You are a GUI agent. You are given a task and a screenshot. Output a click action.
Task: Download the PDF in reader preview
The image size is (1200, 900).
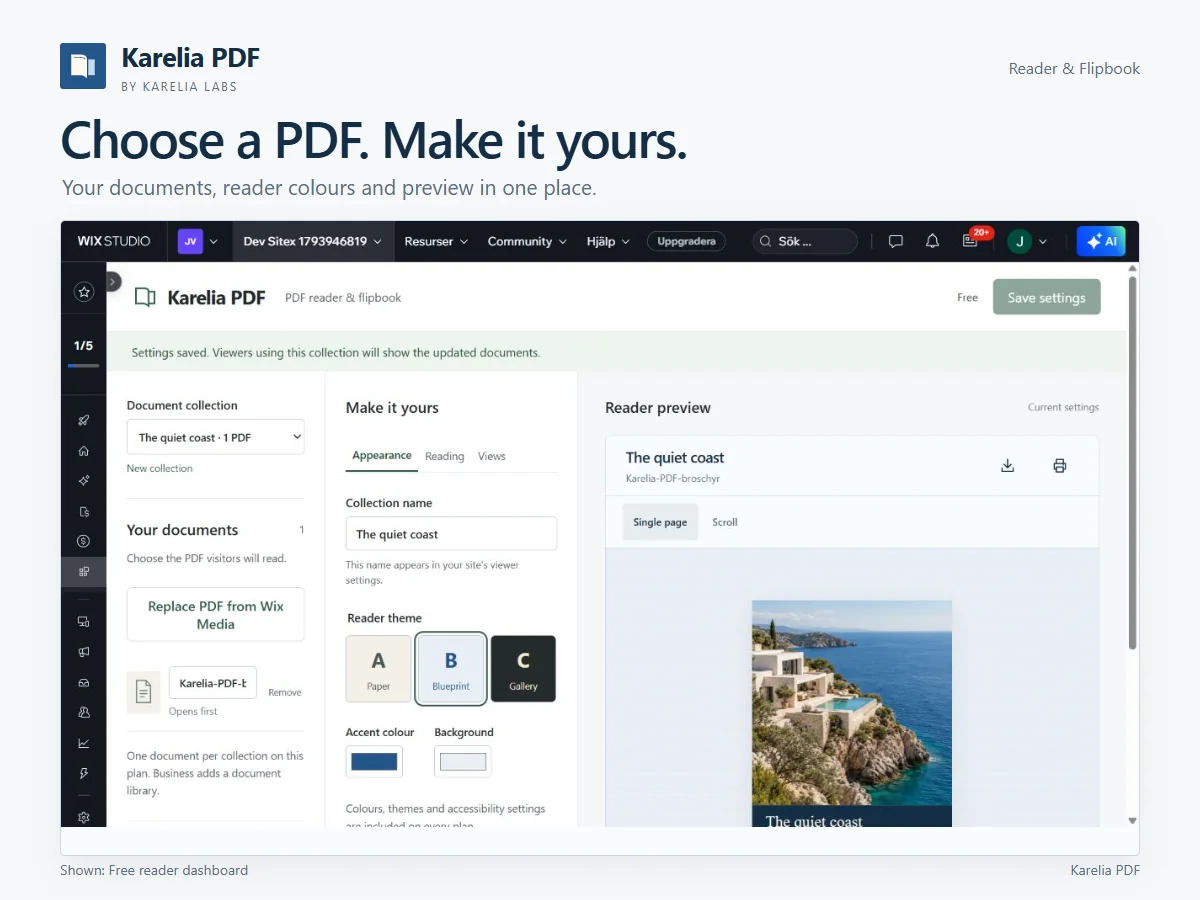click(x=1008, y=466)
